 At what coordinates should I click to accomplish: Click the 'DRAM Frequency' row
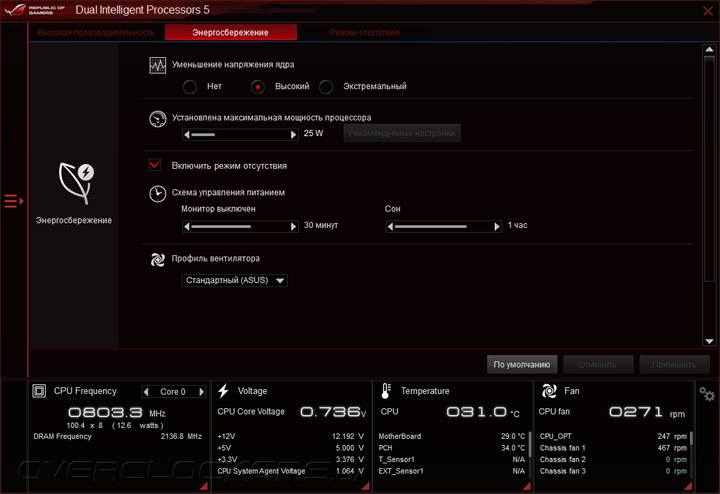(118, 436)
